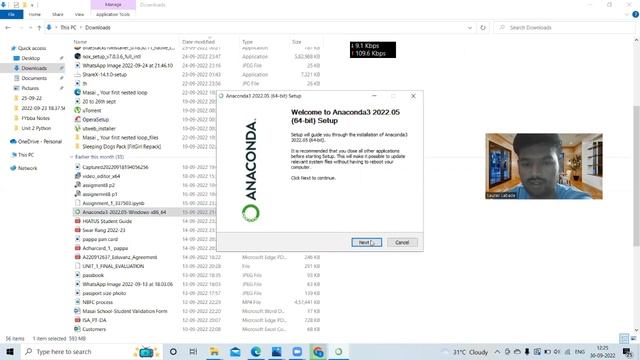Go back using the Explorer back arrow
The width and height of the screenshot is (640, 360).
[8, 27]
